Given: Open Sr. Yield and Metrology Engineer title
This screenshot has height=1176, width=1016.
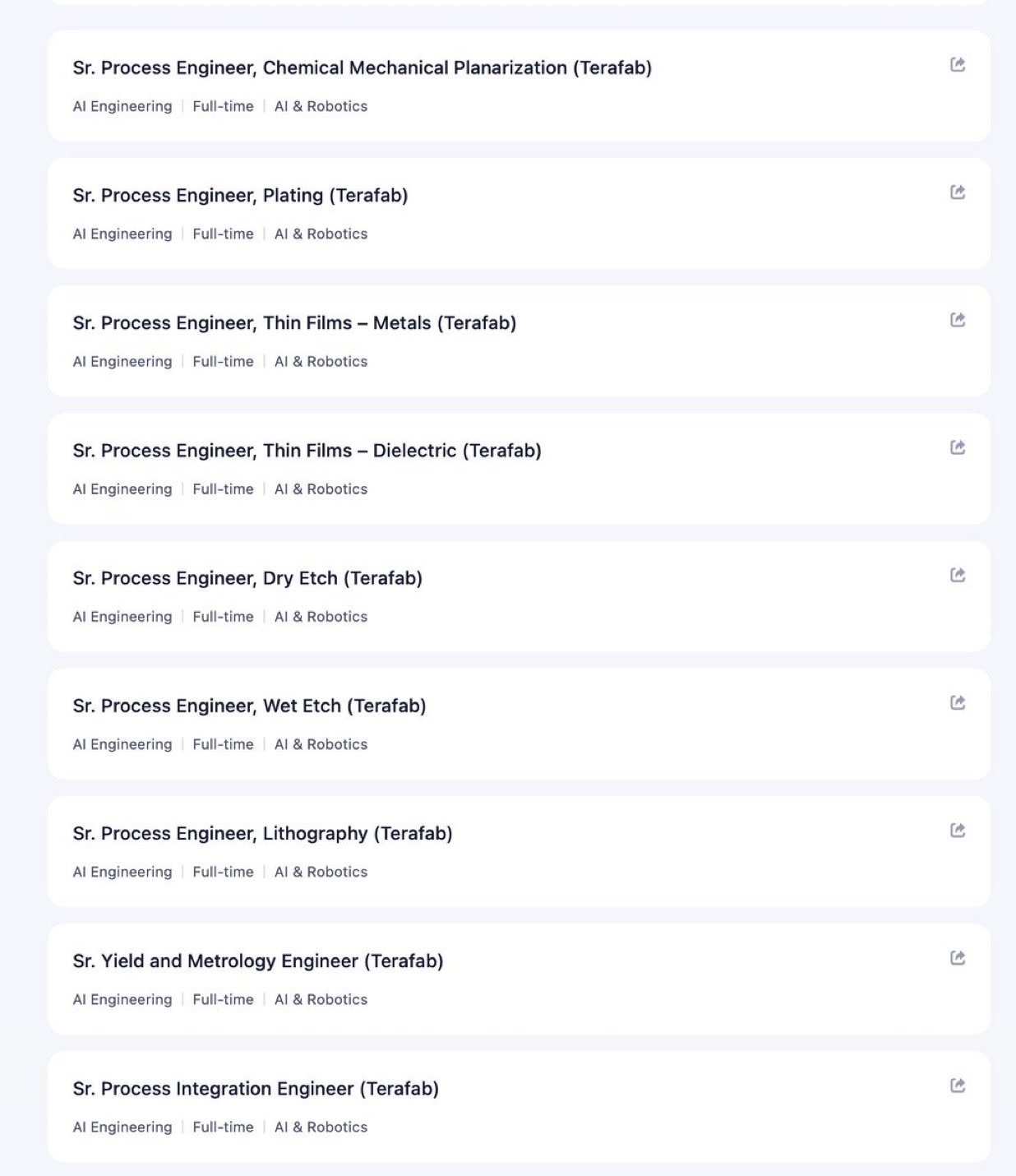Looking at the screenshot, I should coord(258,961).
